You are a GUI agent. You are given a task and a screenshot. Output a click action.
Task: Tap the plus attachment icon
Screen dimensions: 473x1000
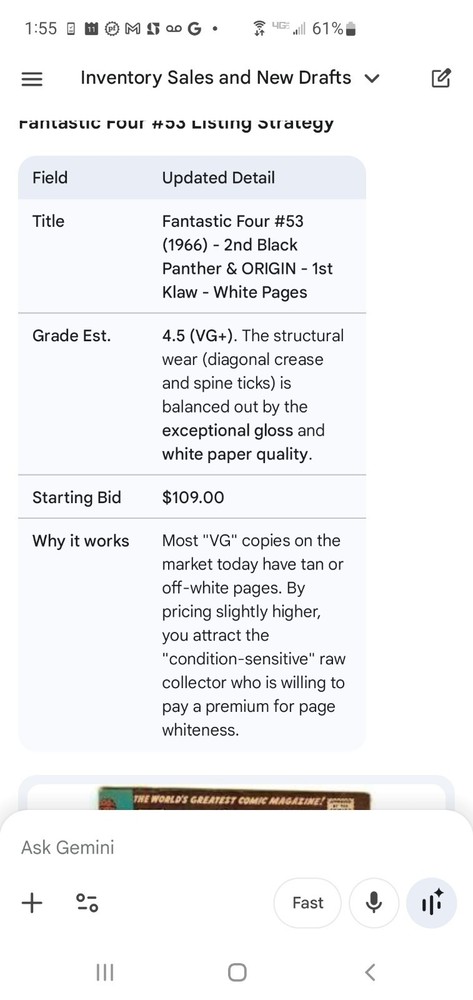pyautogui.click(x=32, y=902)
